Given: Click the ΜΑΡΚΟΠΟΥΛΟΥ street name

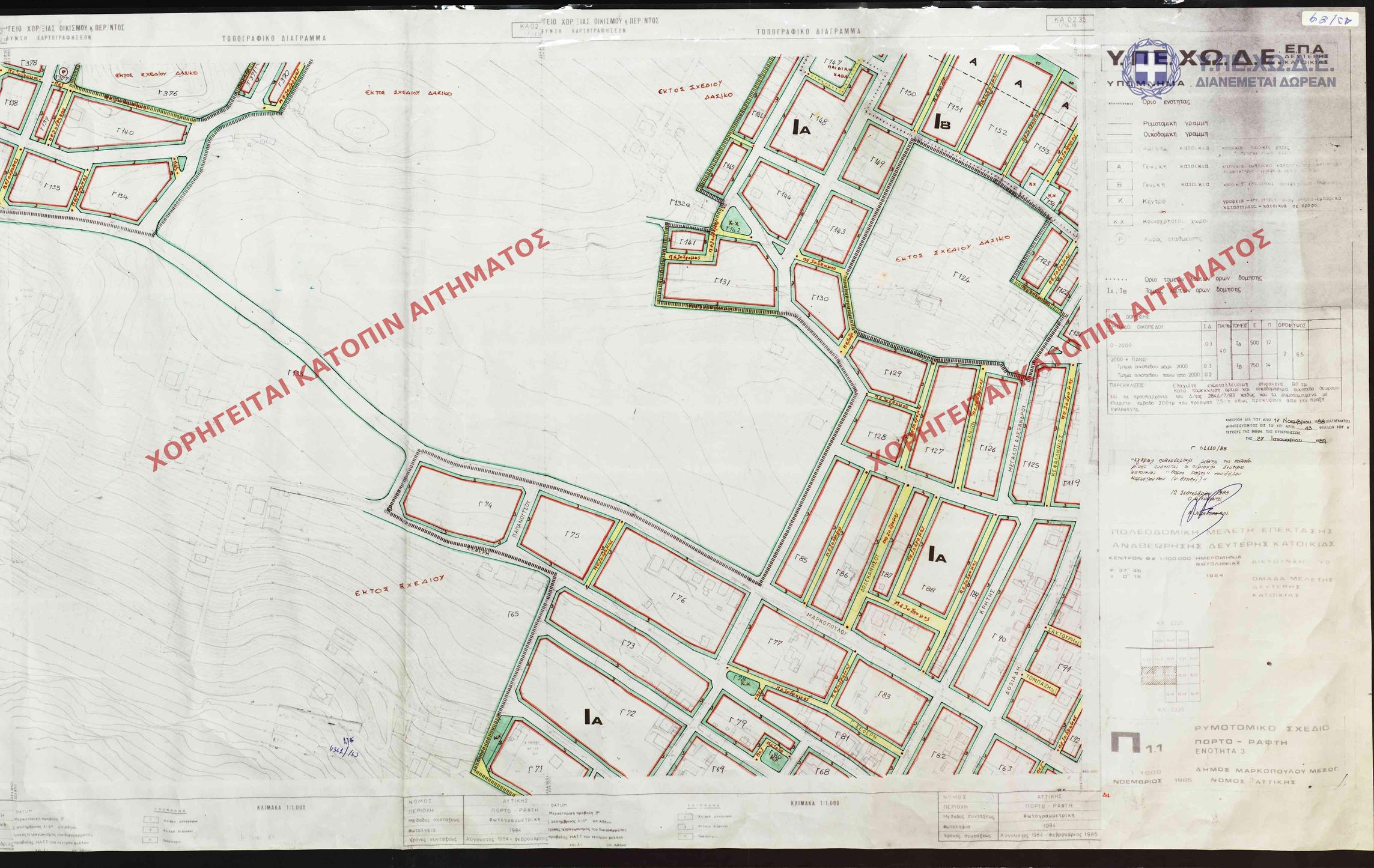Looking at the screenshot, I should (826, 624).
